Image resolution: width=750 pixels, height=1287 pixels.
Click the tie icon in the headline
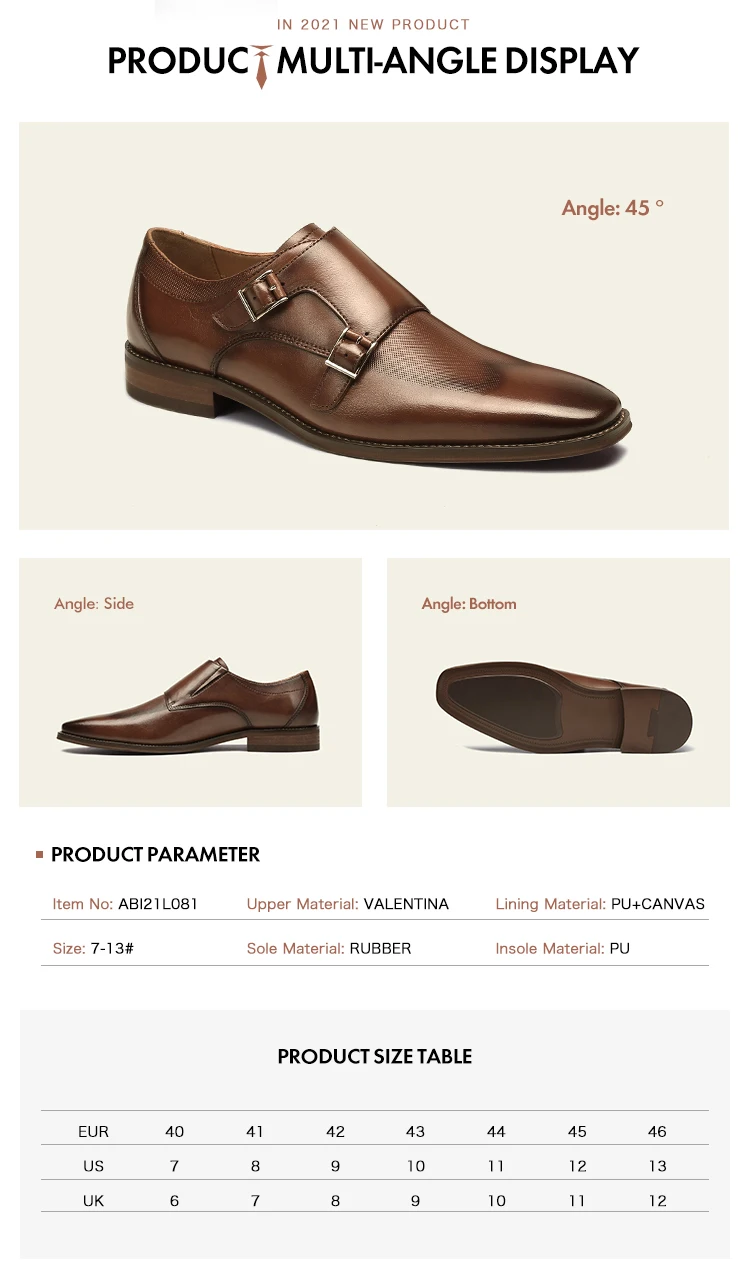click(x=262, y=66)
